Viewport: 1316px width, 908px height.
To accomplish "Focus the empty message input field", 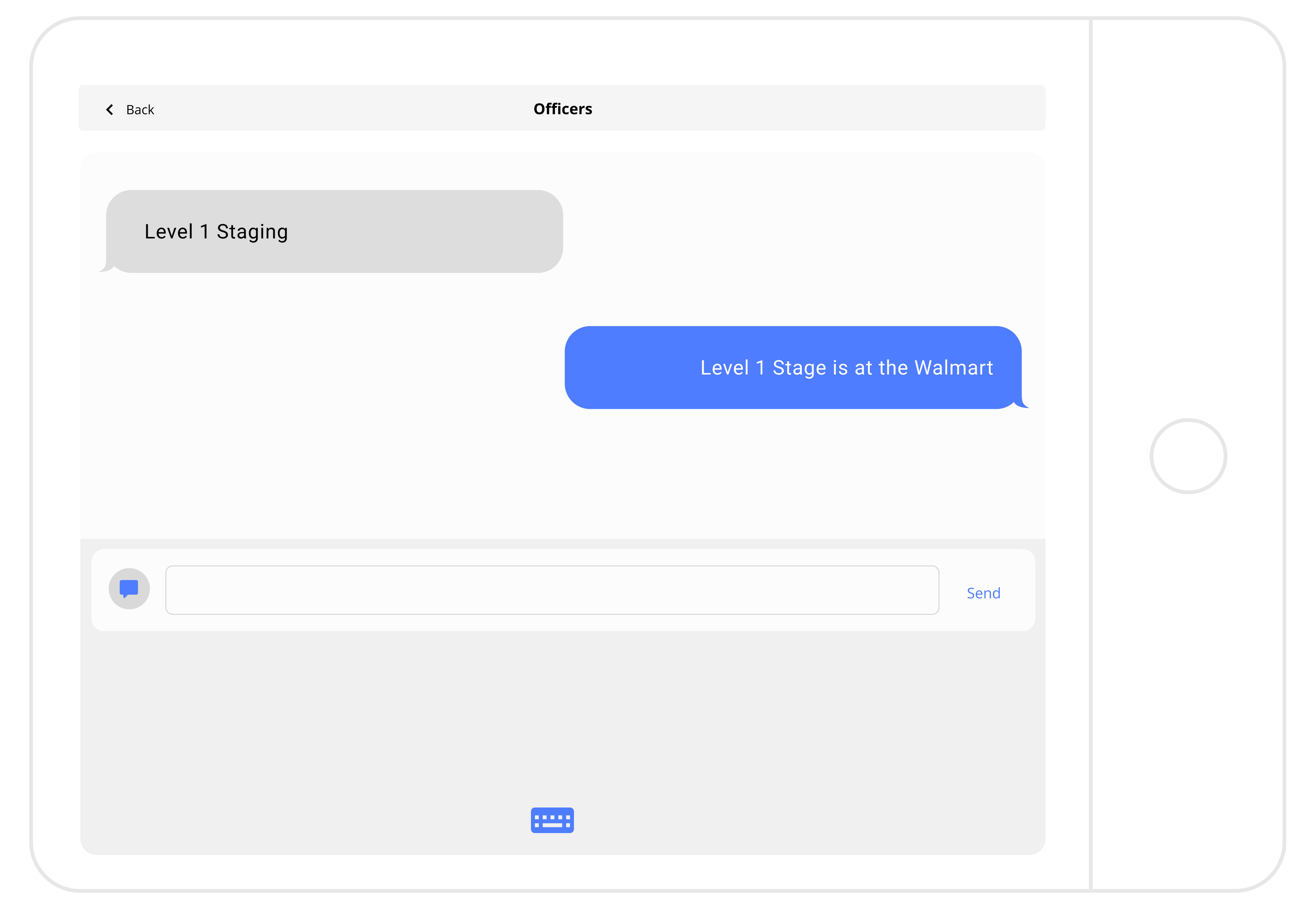I will [551, 589].
